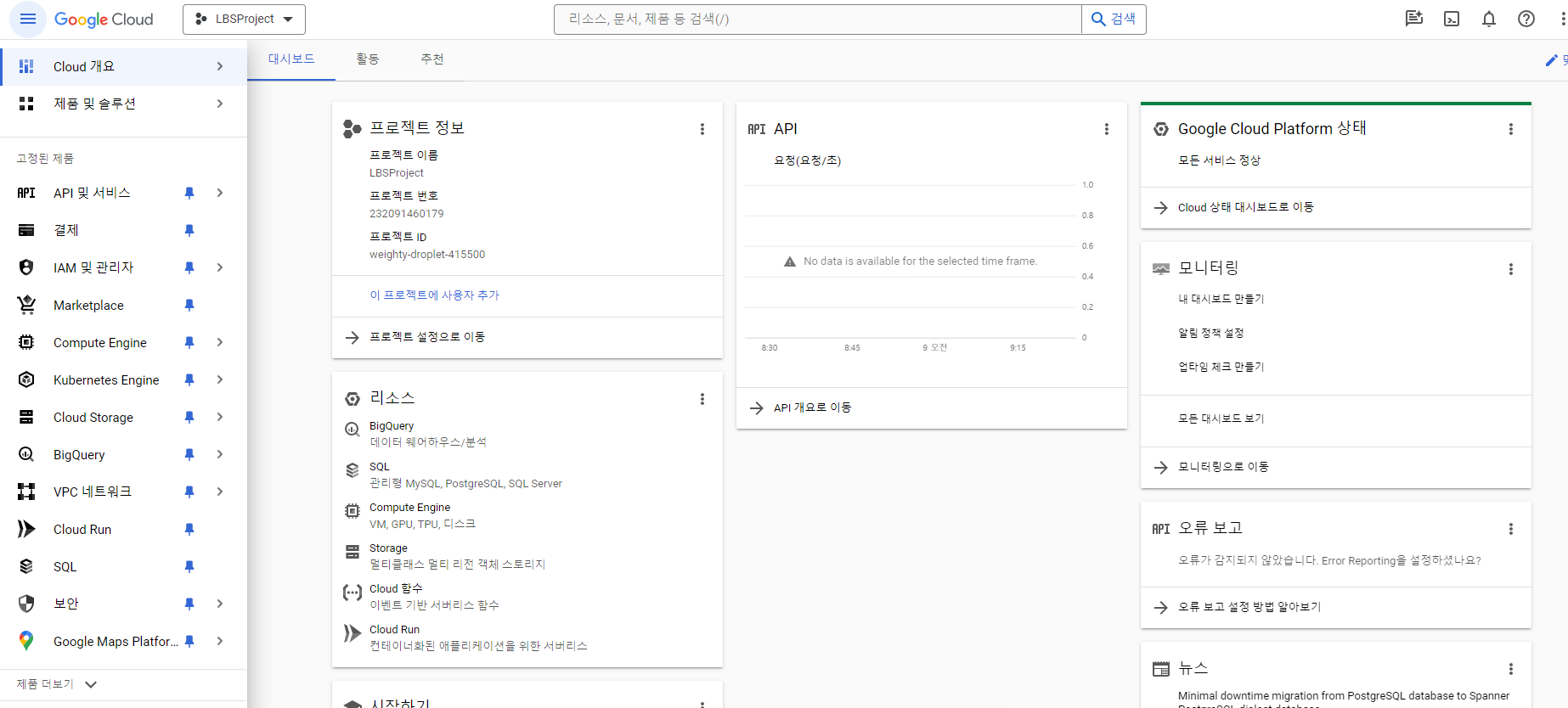Switch to the 활동 tab
The width and height of the screenshot is (1568, 708).
(x=368, y=59)
